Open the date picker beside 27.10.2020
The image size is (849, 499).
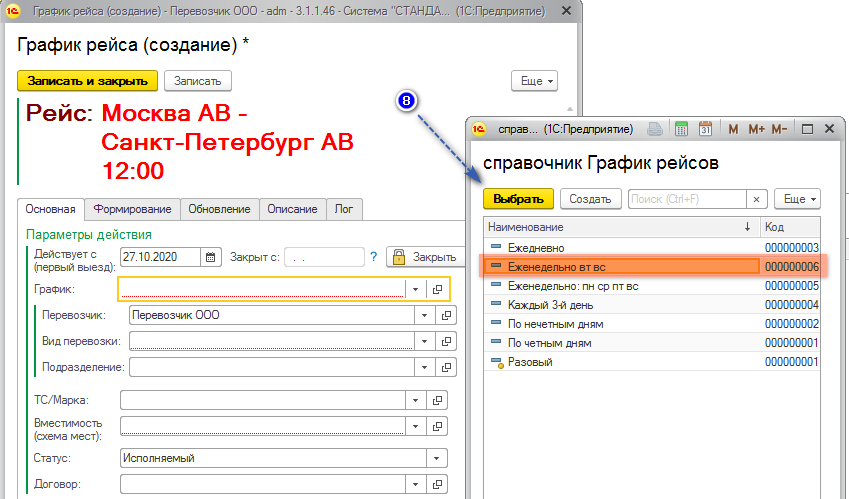pos(211,257)
